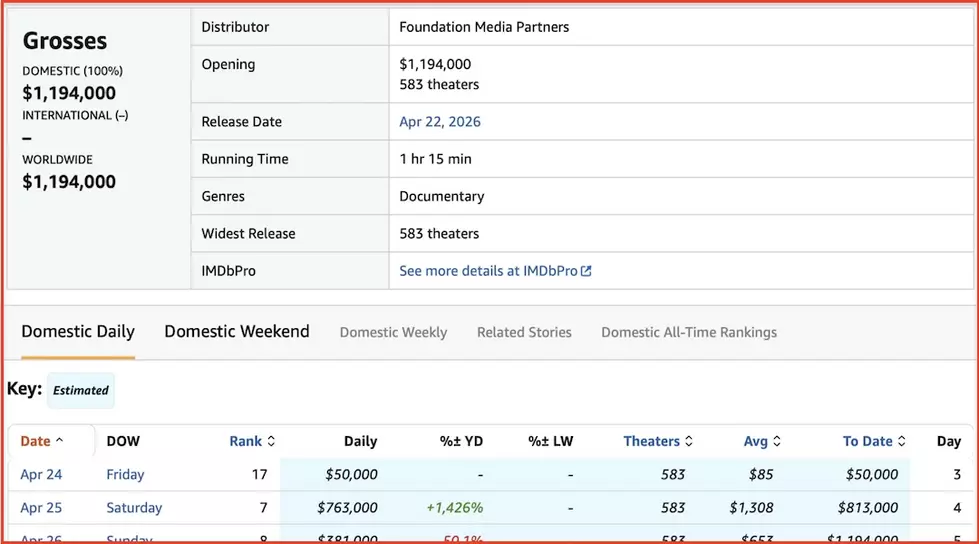Open the Domestic Weekly tab
979x544 pixels.
(393, 332)
